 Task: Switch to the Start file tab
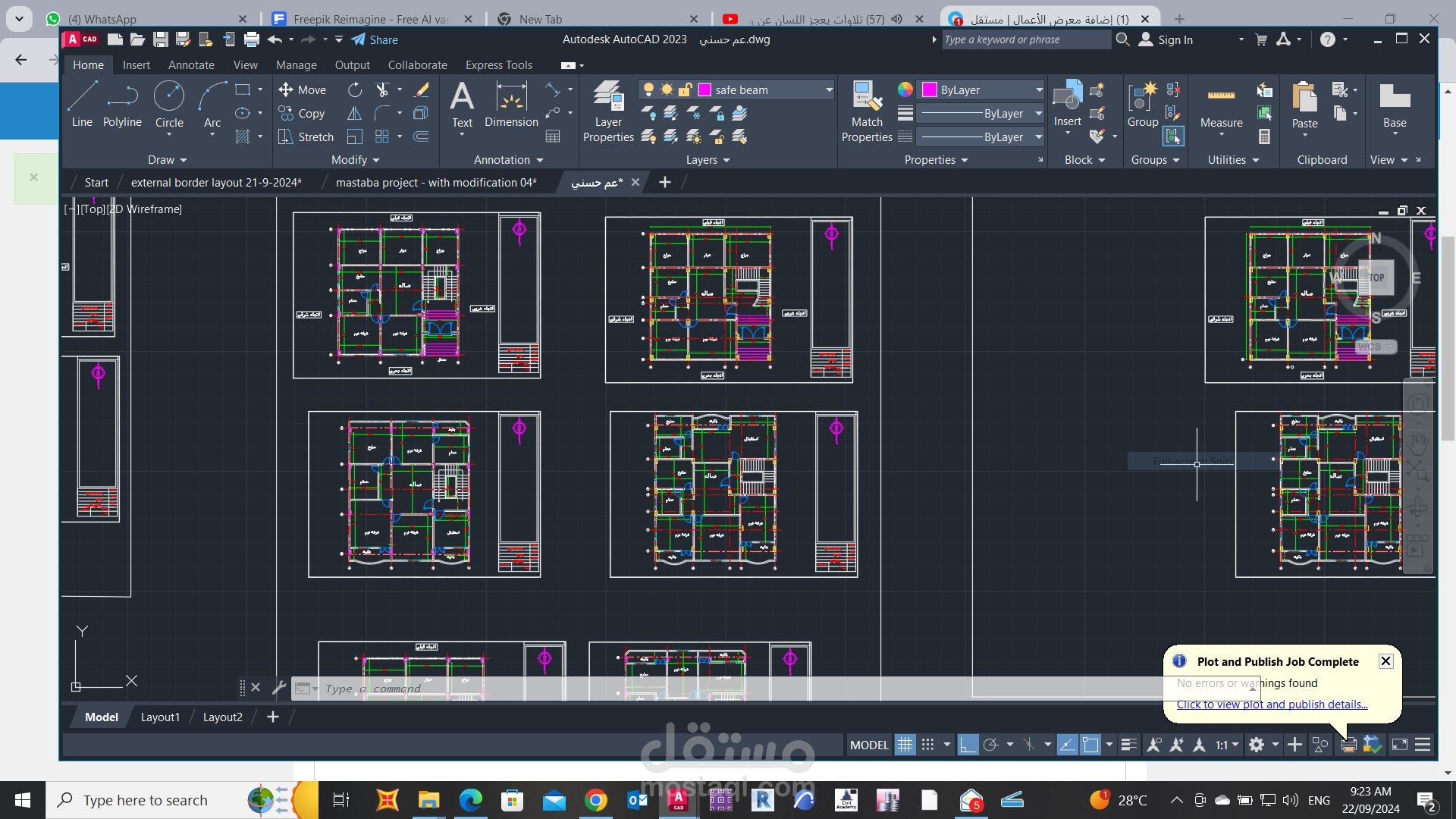pyautogui.click(x=96, y=182)
